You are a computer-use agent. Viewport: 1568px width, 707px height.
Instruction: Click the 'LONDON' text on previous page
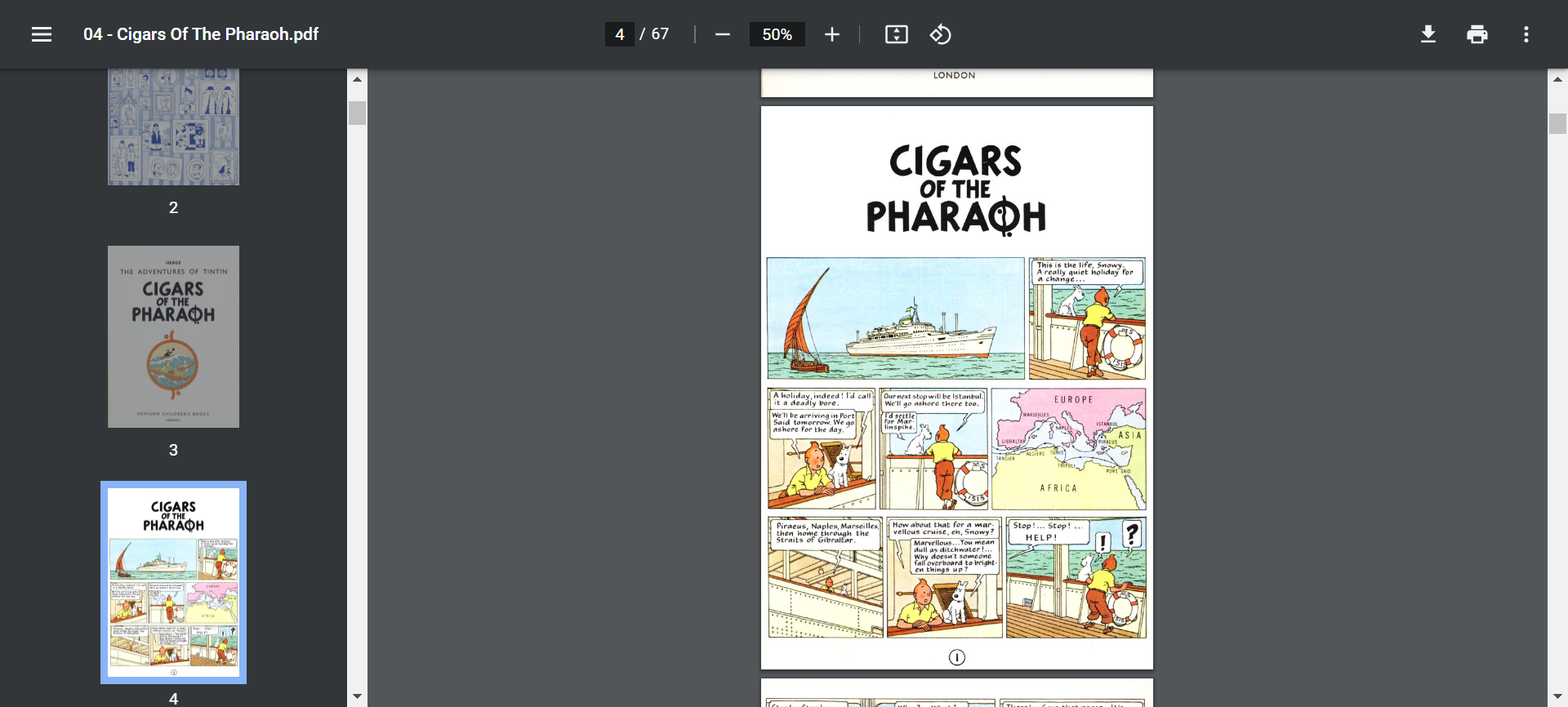[x=954, y=75]
